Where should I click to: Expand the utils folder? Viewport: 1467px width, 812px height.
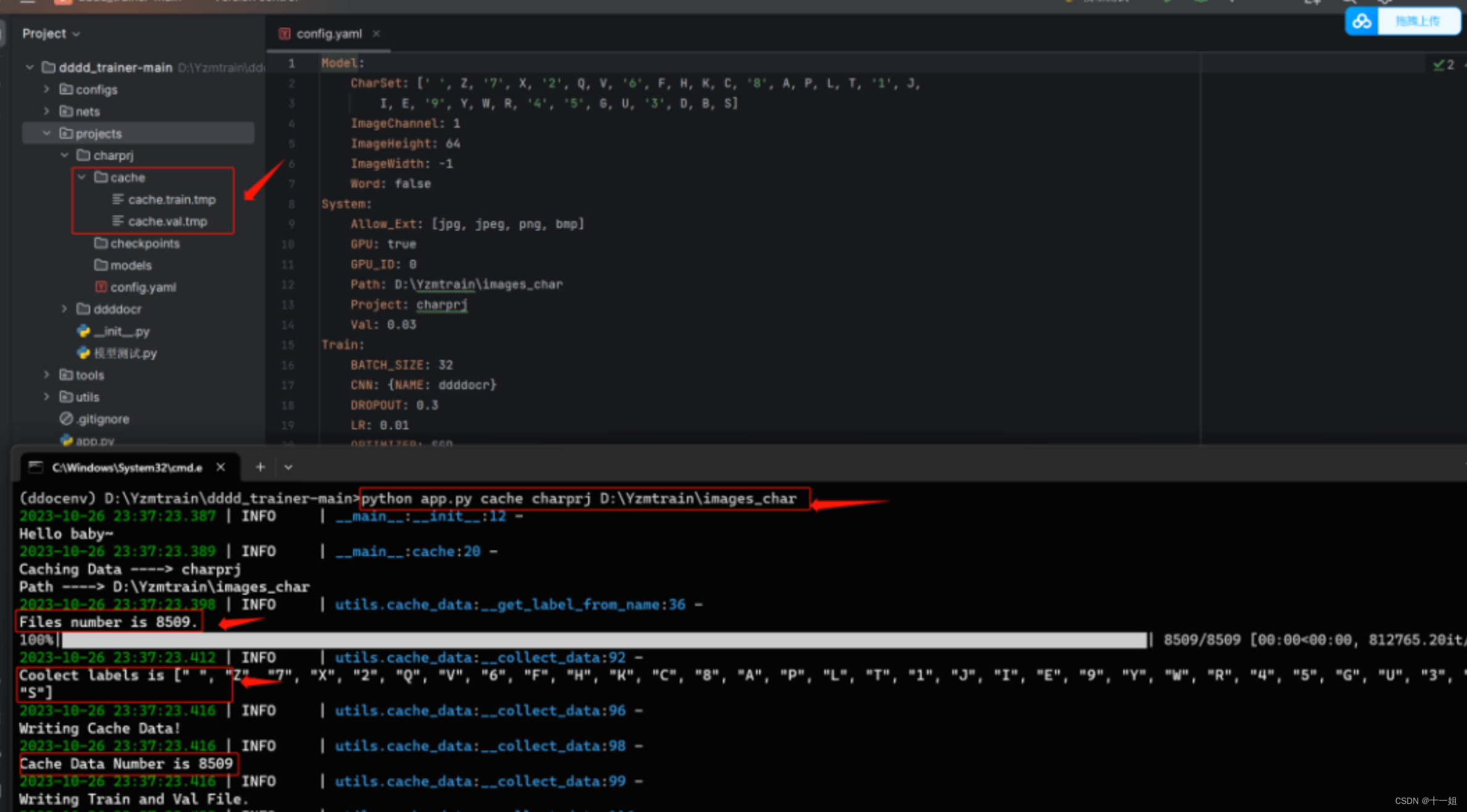point(46,397)
